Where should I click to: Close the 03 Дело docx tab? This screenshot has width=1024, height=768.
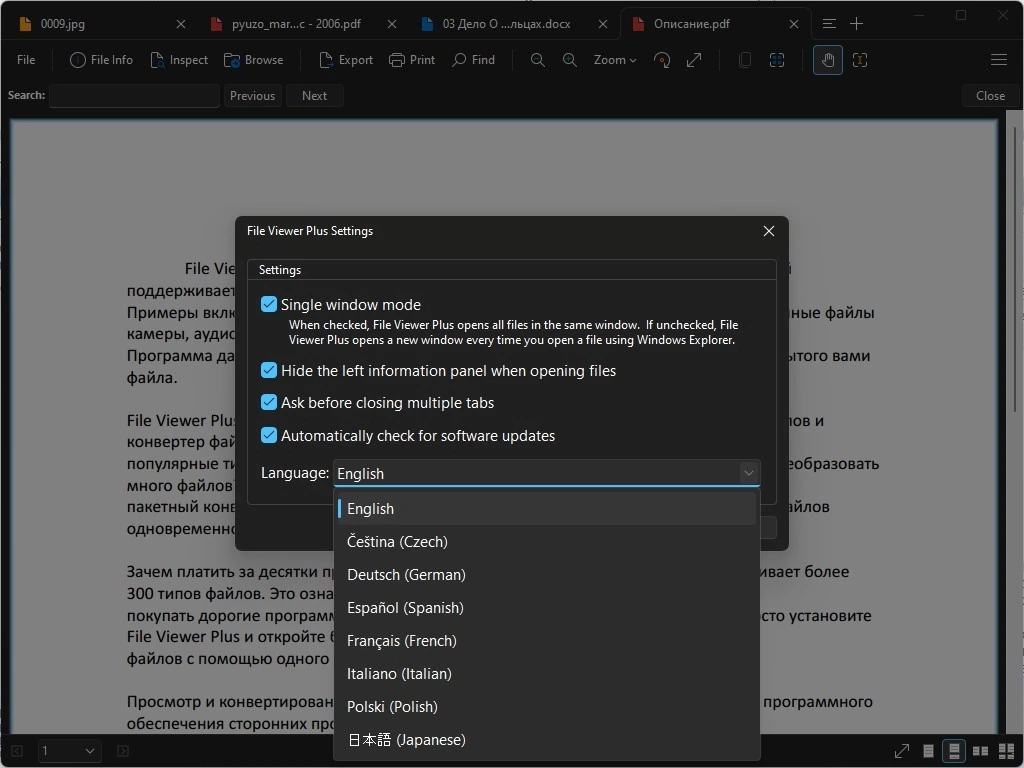click(603, 24)
